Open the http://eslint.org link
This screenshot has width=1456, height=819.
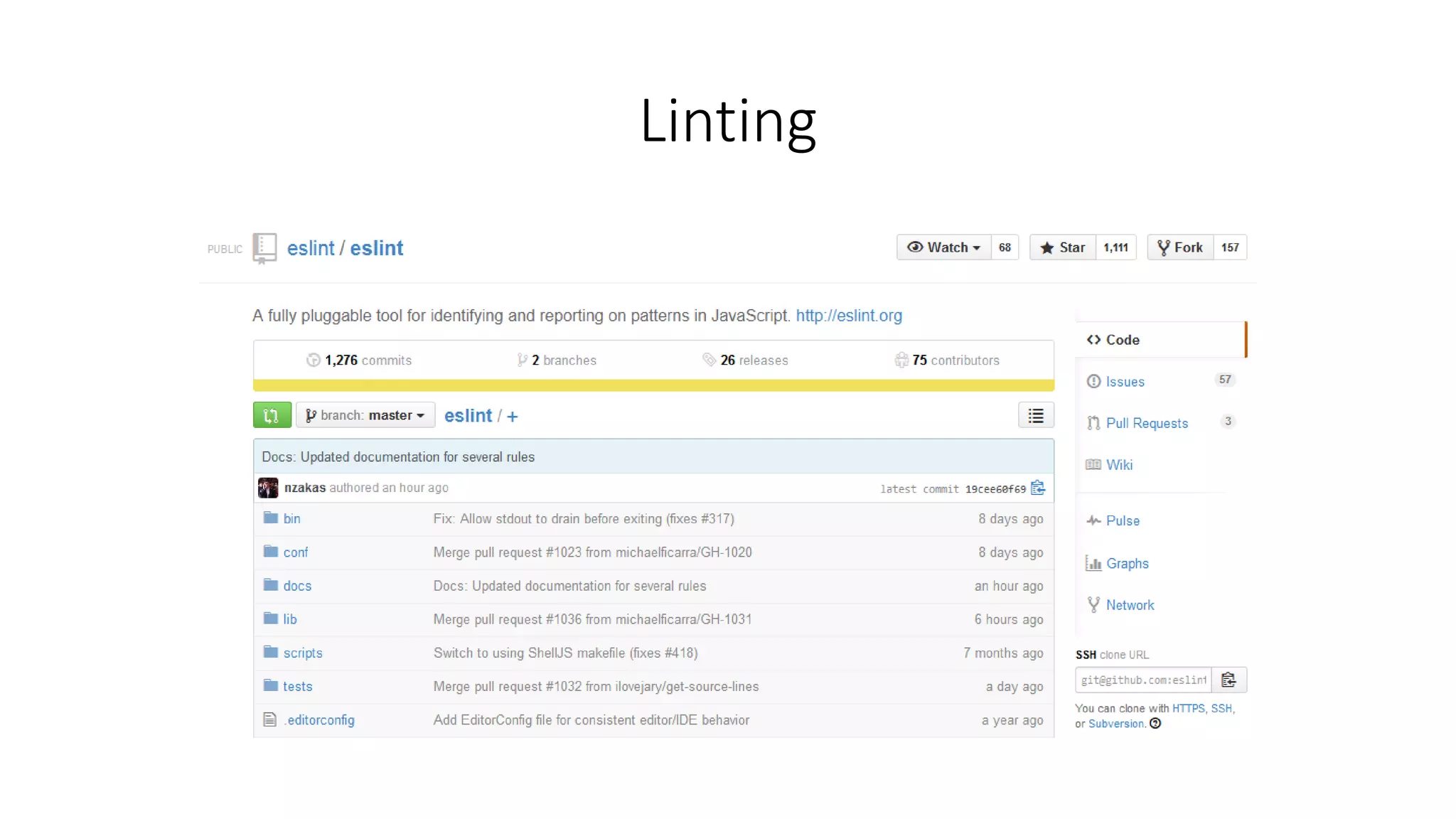tap(849, 316)
